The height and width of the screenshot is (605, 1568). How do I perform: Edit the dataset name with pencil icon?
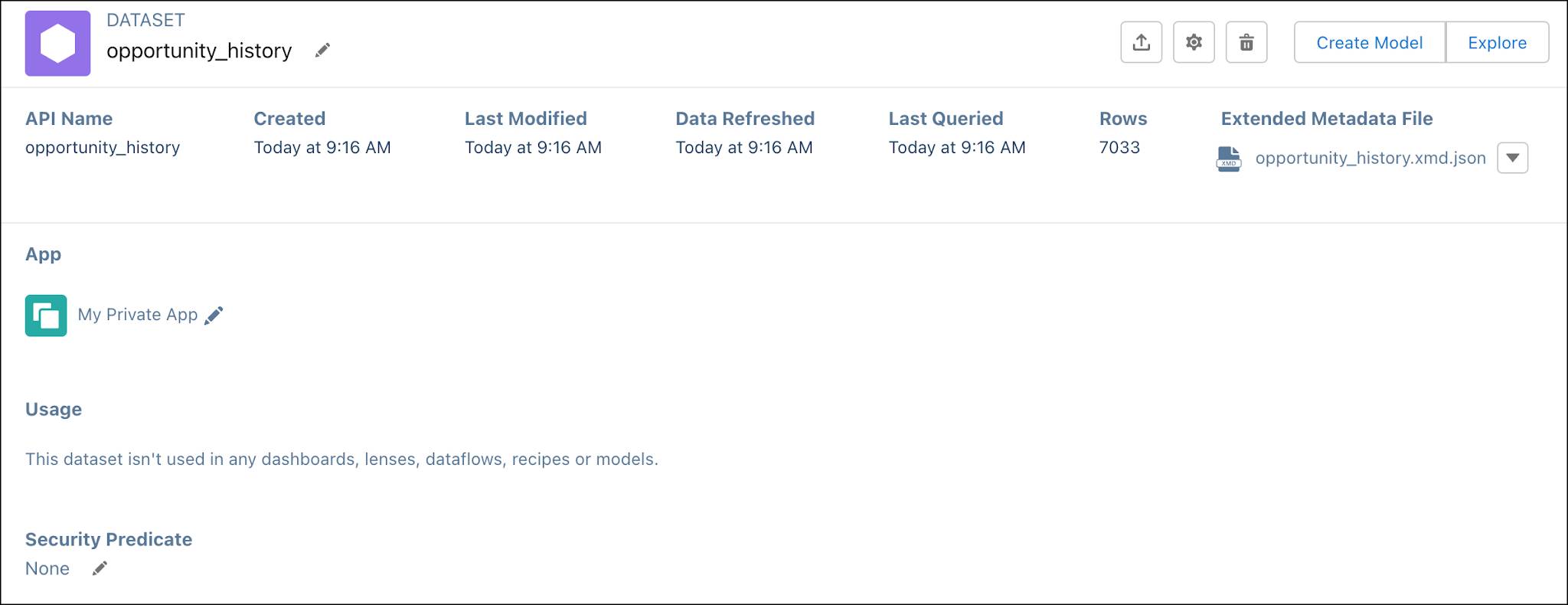click(322, 49)
